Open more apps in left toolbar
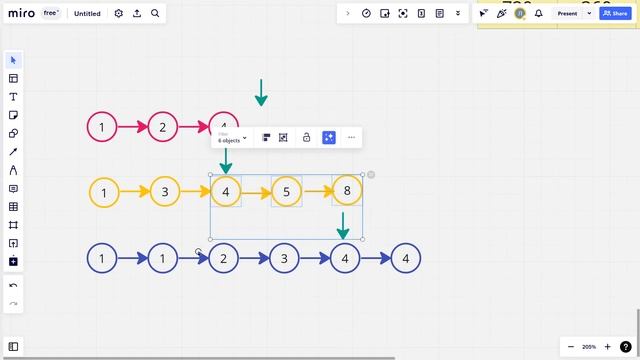 pyautogui.click(x=13, y=261)
